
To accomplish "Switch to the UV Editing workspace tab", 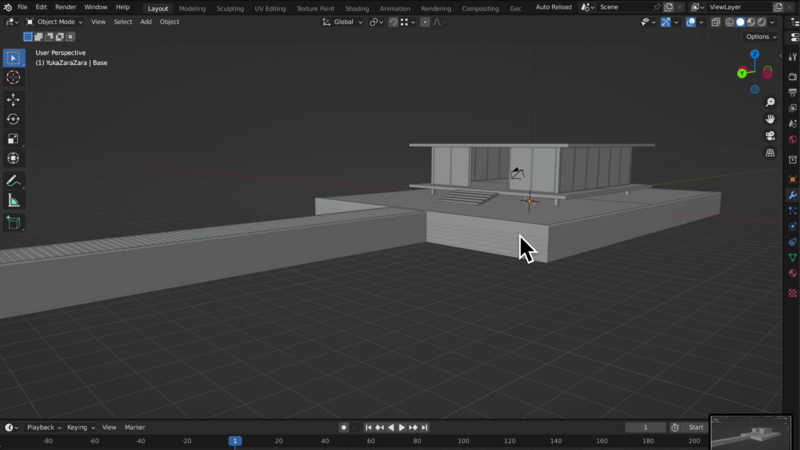I will click(270, 8).
